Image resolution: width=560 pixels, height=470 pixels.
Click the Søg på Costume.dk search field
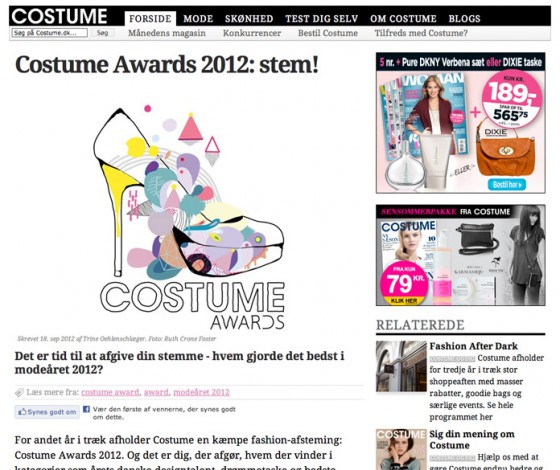click(49, 33)
